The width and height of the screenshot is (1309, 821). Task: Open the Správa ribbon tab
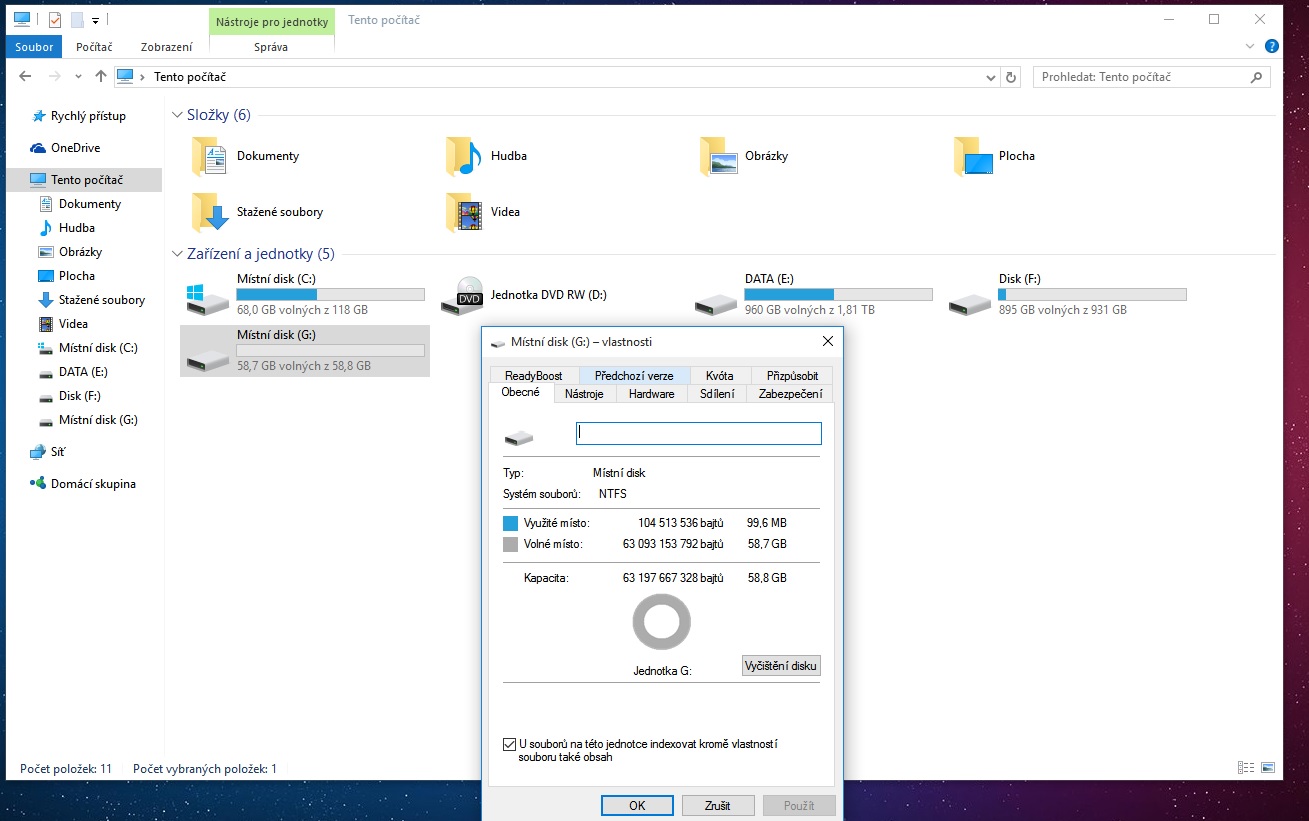pyautogui.click(x=272, y=47)
